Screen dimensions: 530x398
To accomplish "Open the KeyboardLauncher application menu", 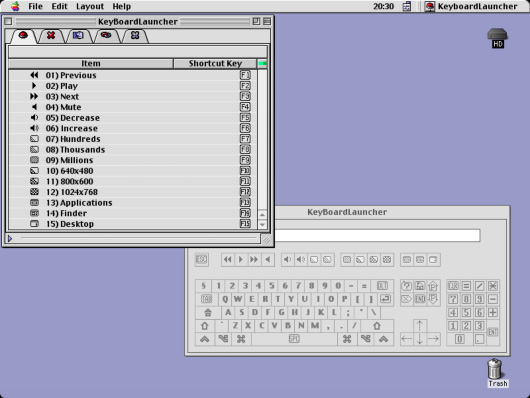I will tap(472, 6).
